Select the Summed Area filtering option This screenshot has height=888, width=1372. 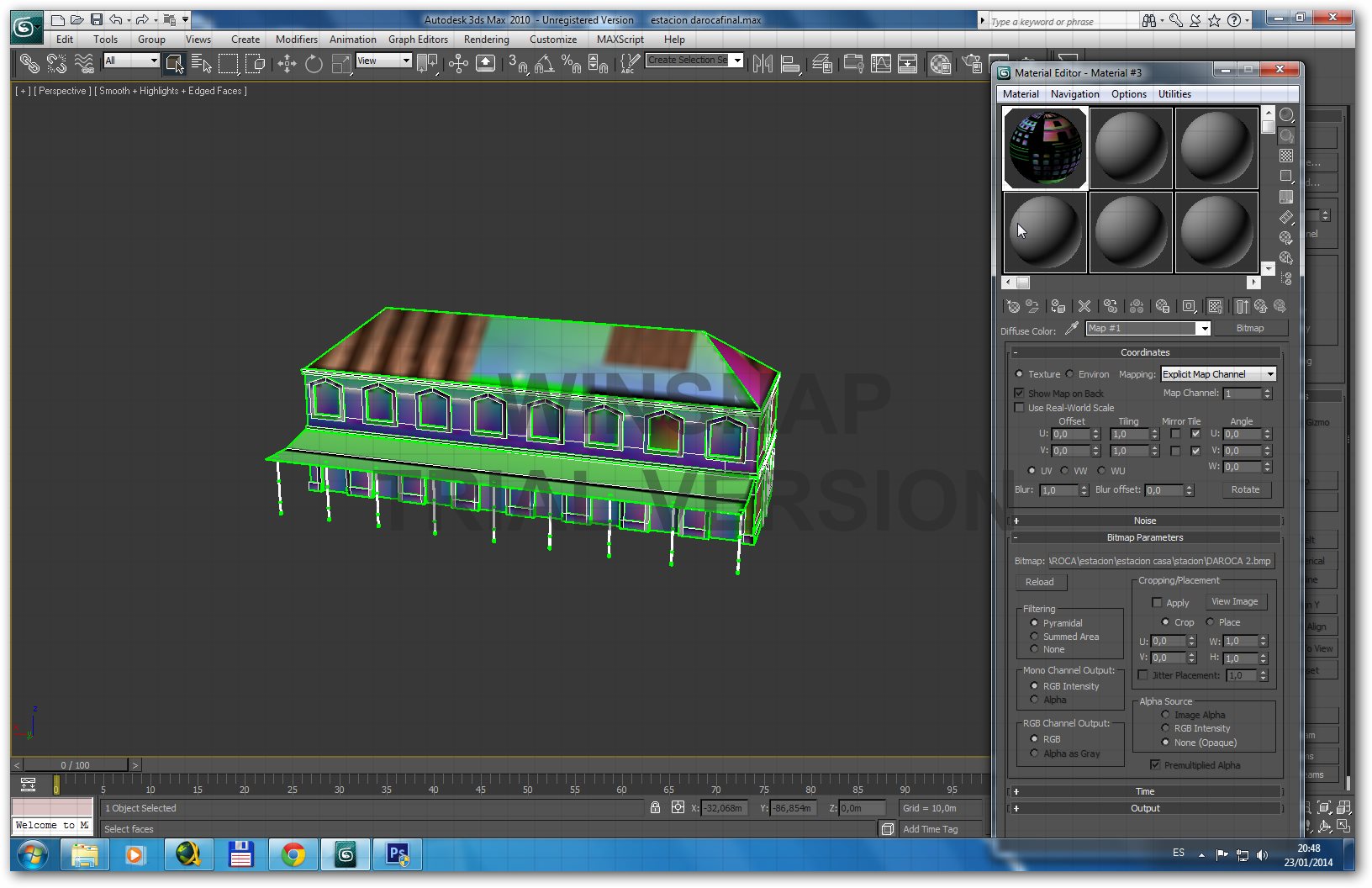(x=1035, y=637)
